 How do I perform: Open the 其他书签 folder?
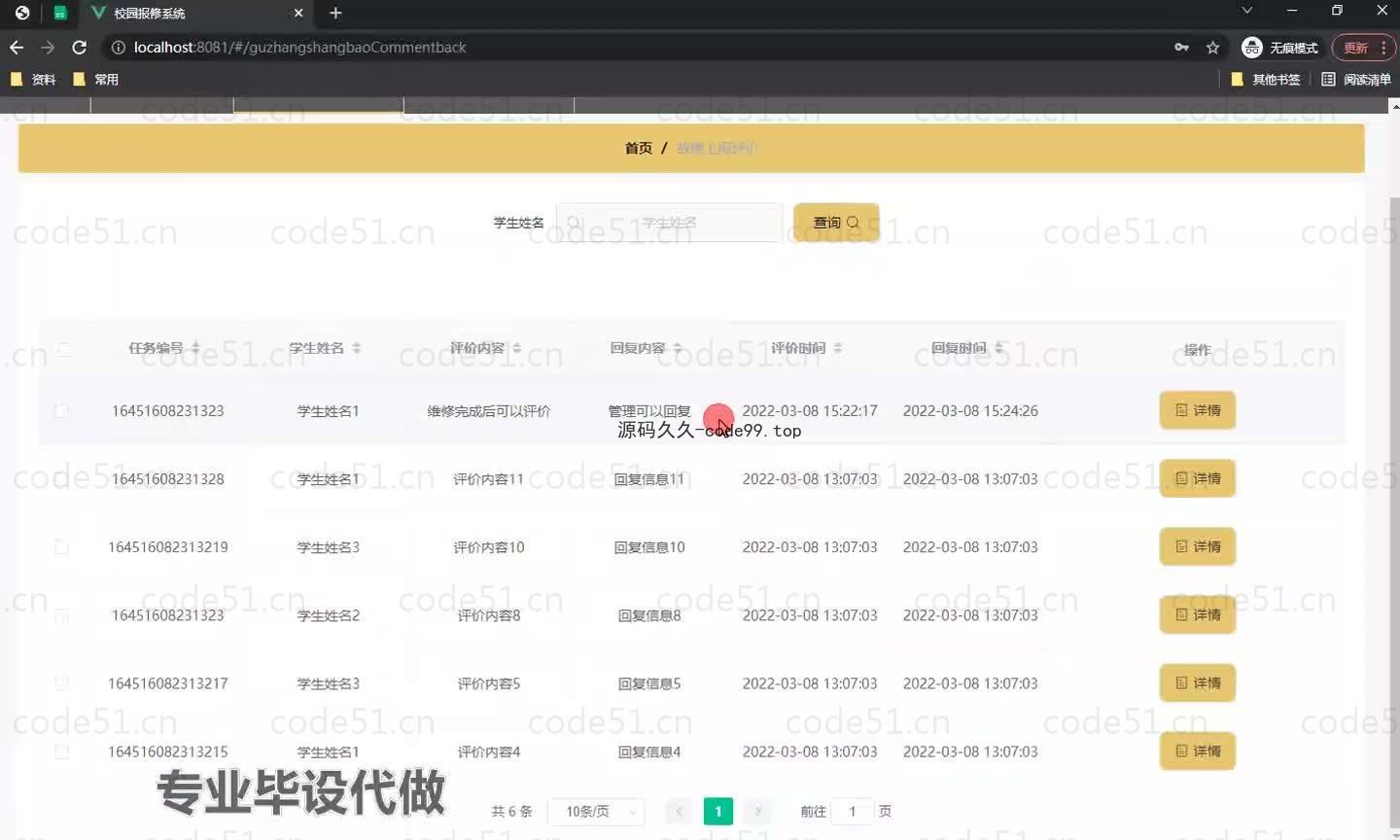pos(1266,80)
